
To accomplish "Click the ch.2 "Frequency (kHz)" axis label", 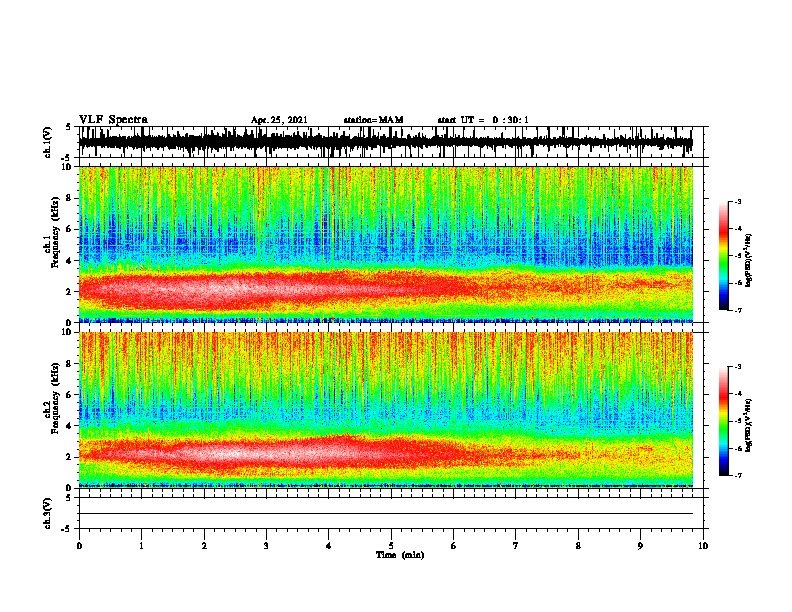I will (x=56, y=398).
